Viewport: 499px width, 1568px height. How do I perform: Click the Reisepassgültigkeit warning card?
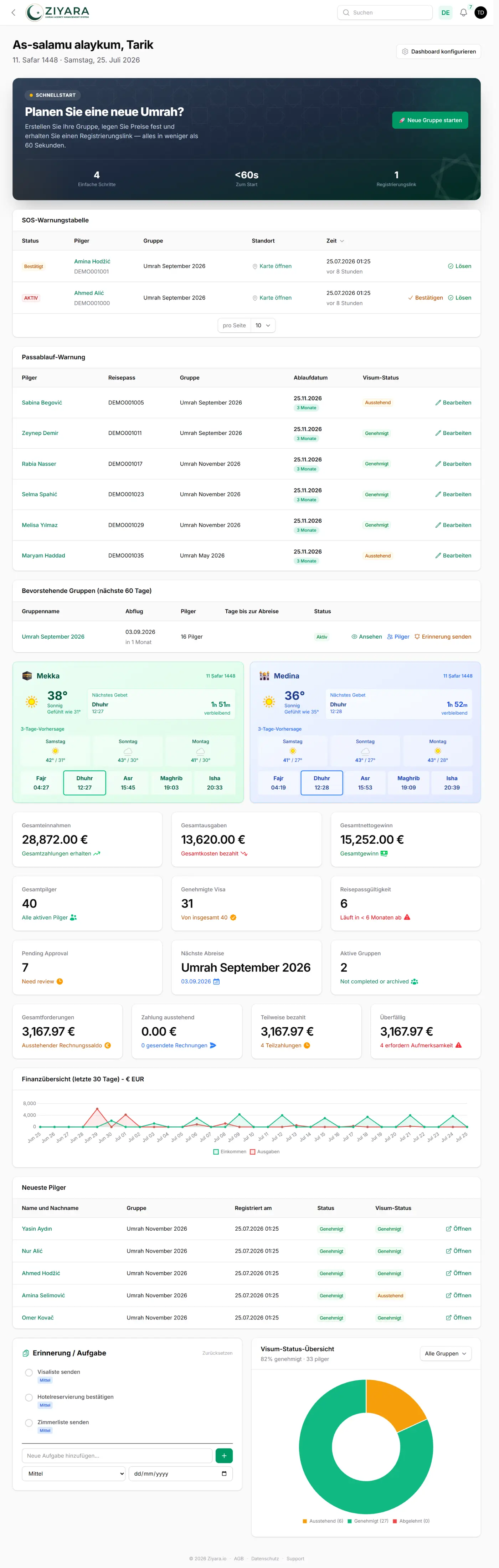point(405,903)
